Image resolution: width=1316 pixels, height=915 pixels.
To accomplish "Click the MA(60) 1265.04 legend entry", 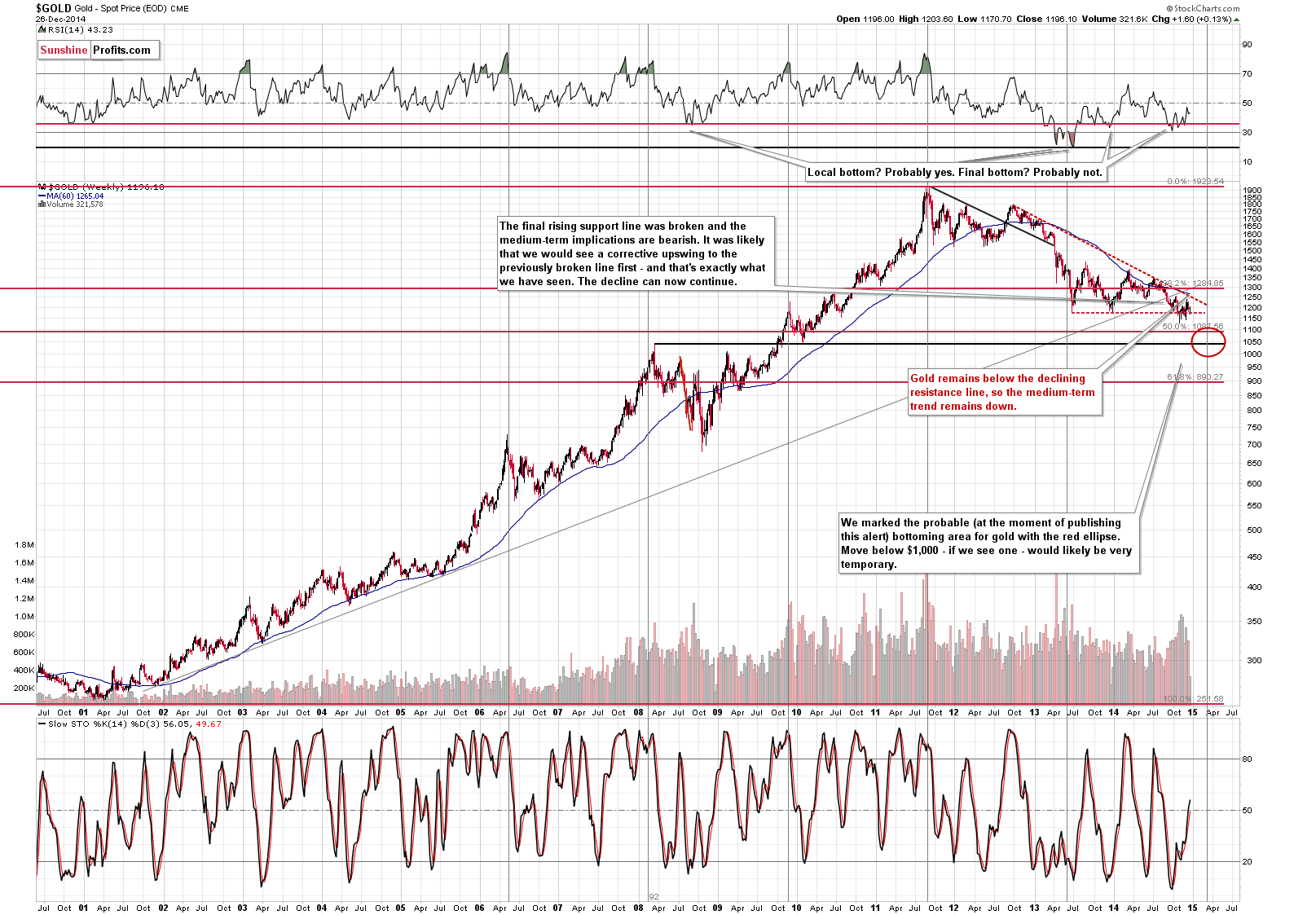I will pos(75,196).
